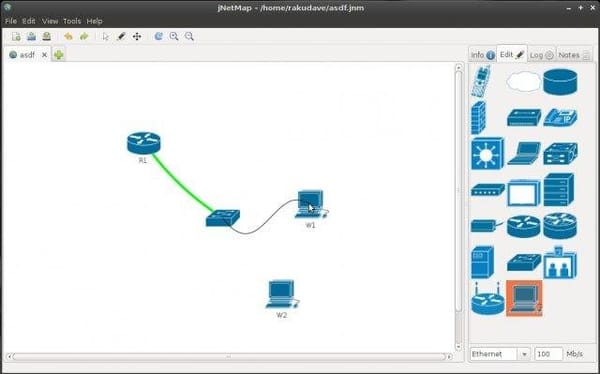
Task: Pick the wireless router with antennas
Action: click(x=488, y=299)
